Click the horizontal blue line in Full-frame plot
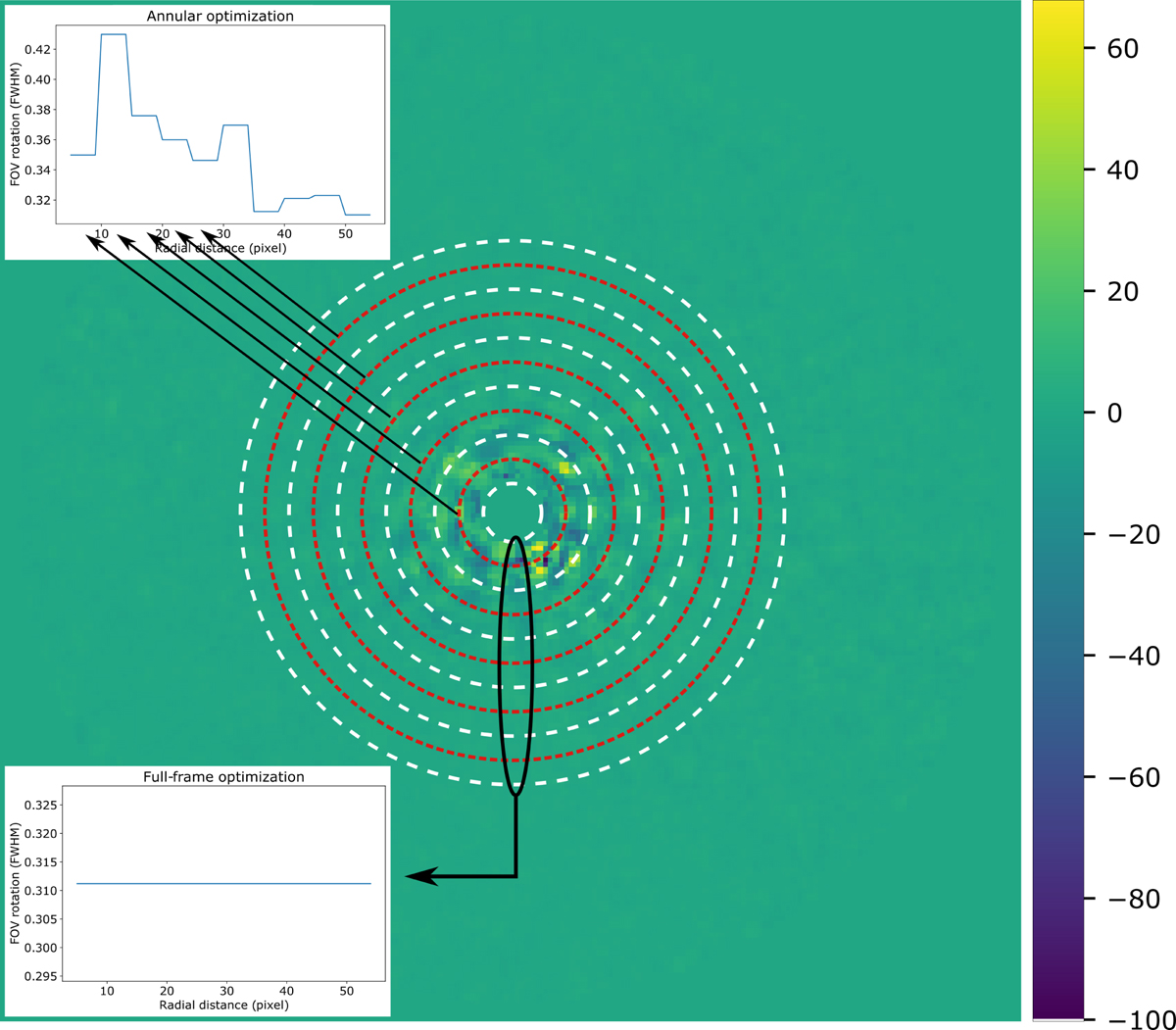Image resolution: width=1176 pixels, height=1030 pixels. point(223,884)
